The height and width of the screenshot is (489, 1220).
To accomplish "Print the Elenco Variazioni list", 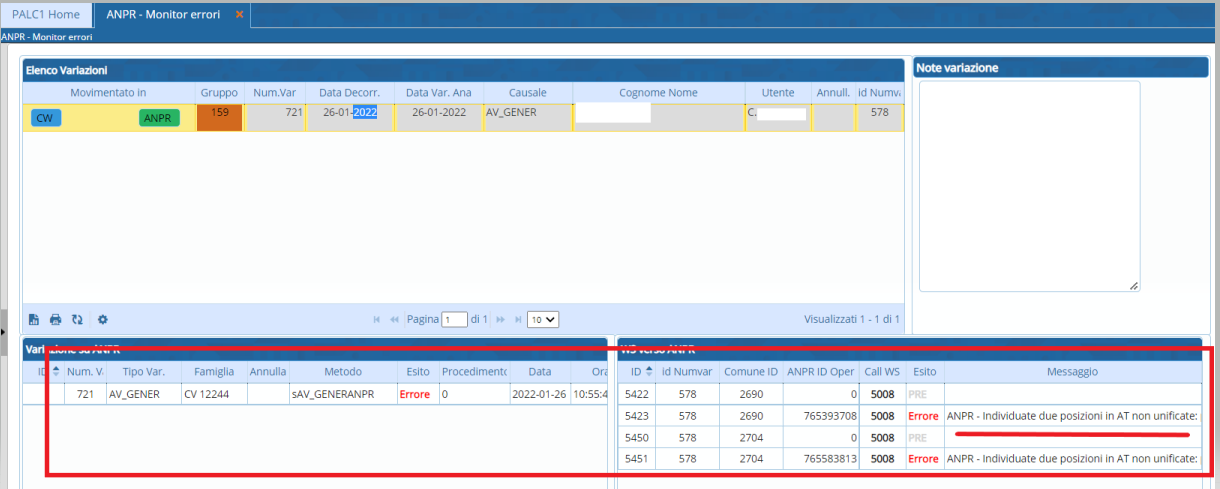I will click(x=56, y=320).
